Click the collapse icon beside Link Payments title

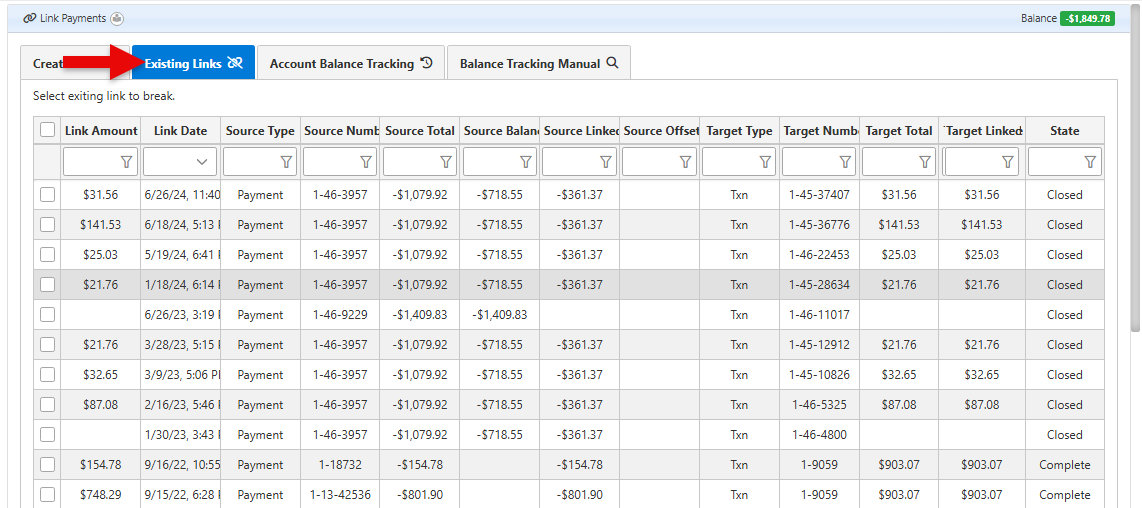[x=117, y=19]
